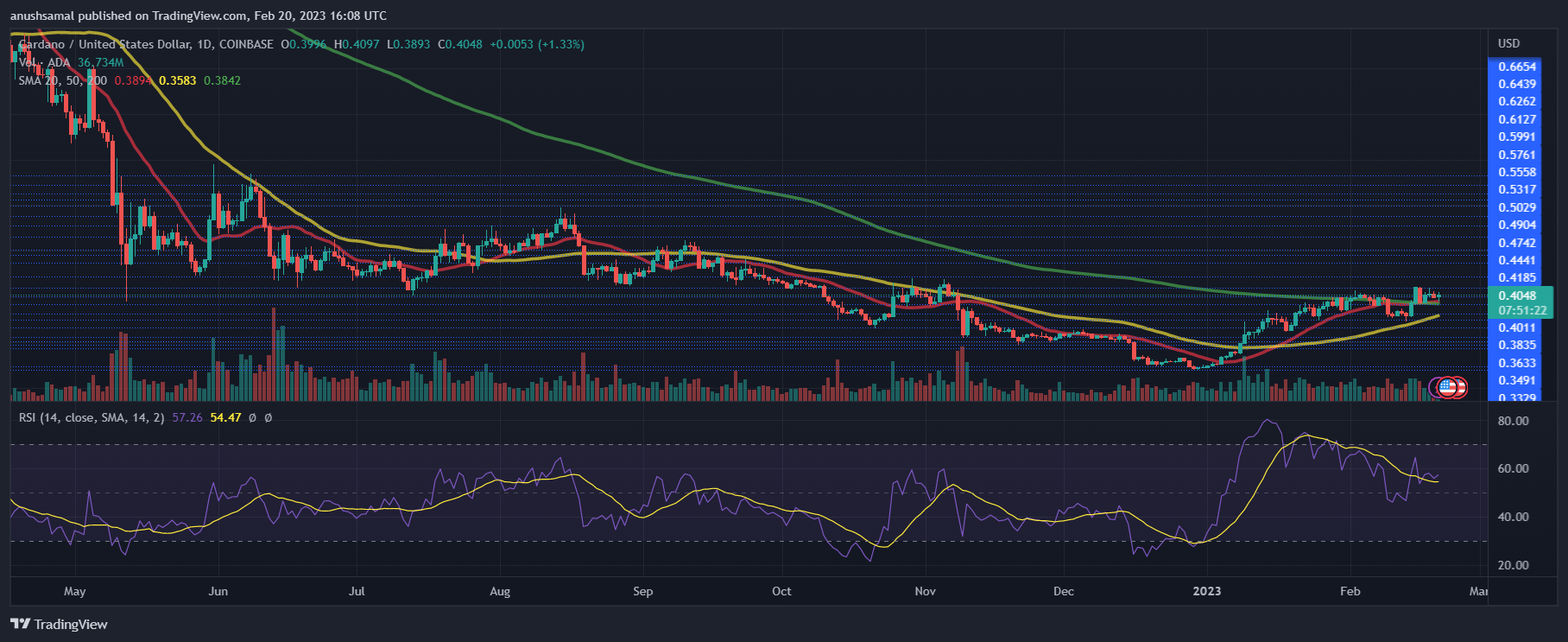Click the 0.3633 price axis label

(x=1517, y=363)
